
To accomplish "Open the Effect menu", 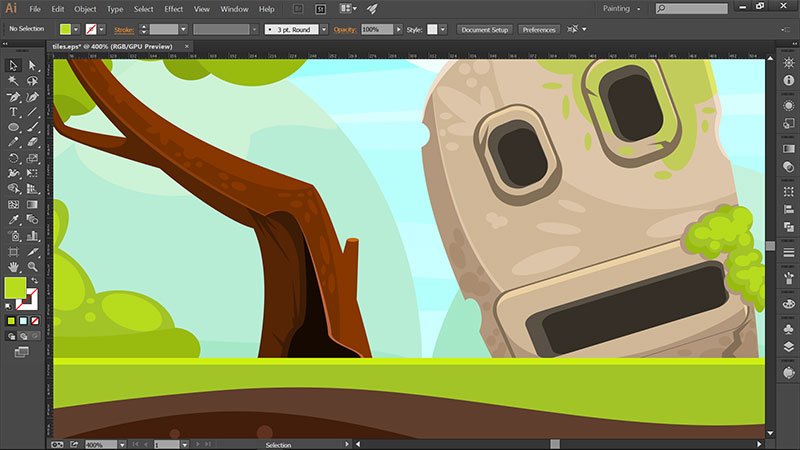I will tap(173, 9).
